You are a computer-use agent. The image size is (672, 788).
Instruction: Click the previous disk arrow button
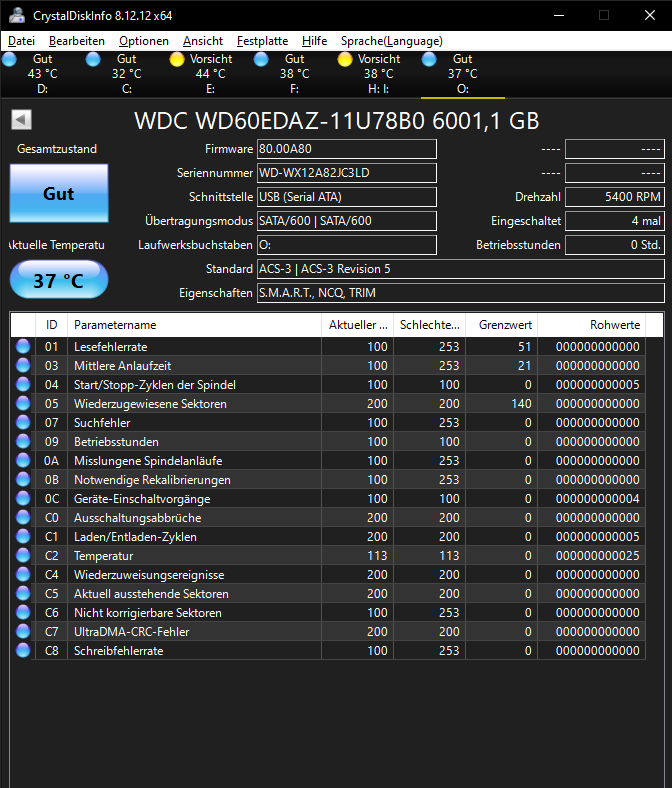(22, 120)
